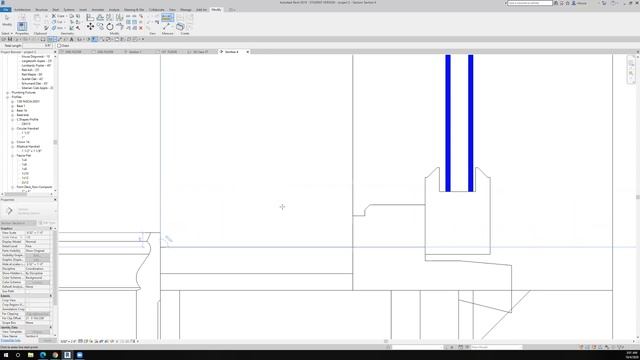Click the Match Type Properties icon

(x=47, y=28)
